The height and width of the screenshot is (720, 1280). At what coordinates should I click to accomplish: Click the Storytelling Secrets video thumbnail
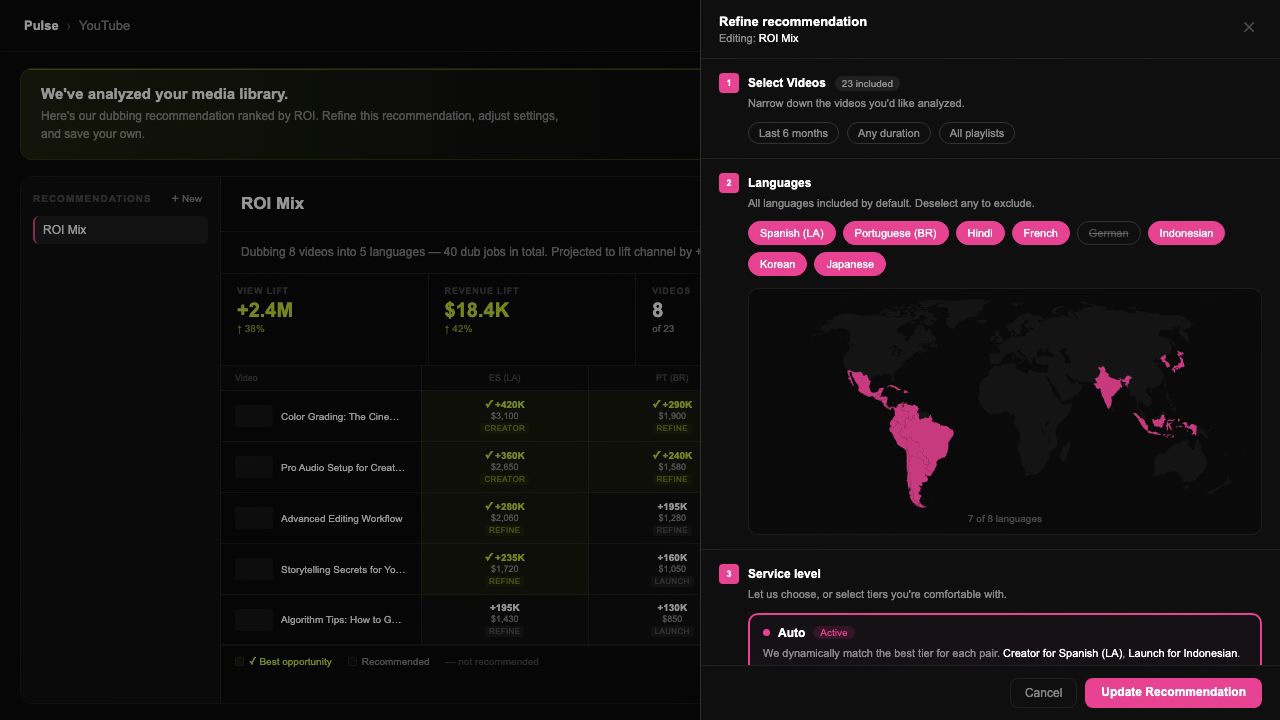[254, 569]
